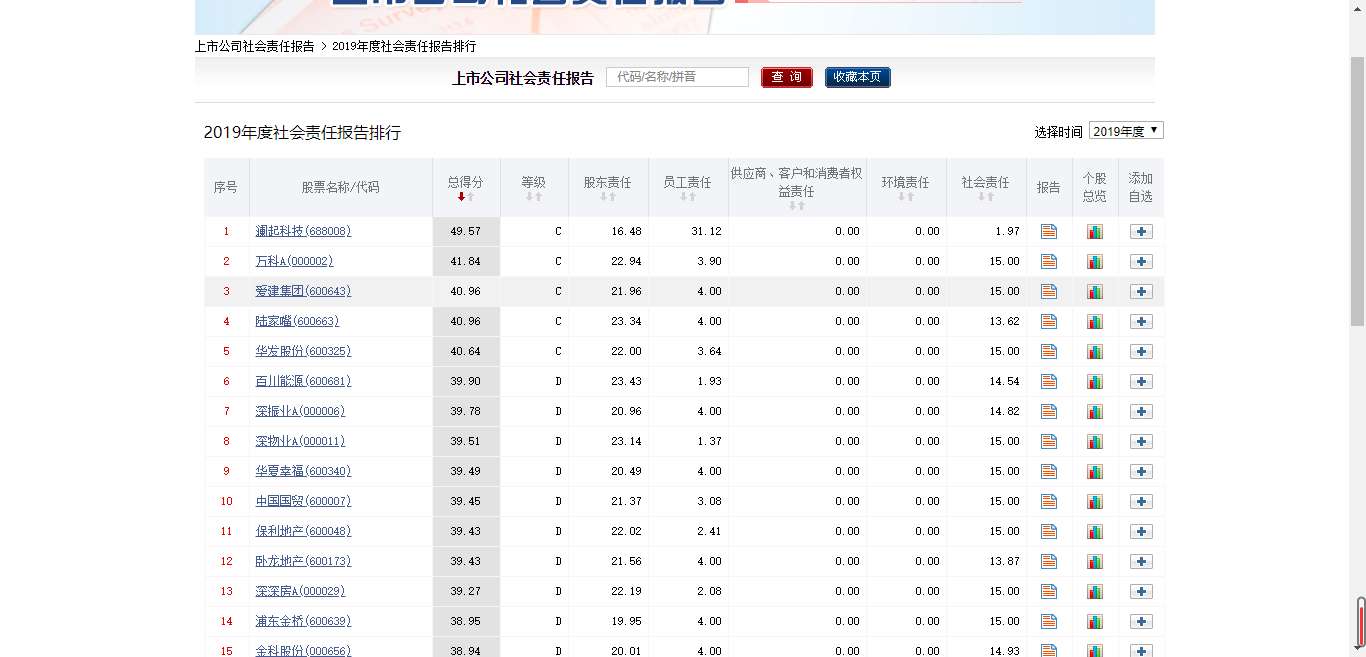The height and width of the screenshot is (657, 1366).
Task: Open stock overview chart for 深振业A
Action: [1095, 411]
